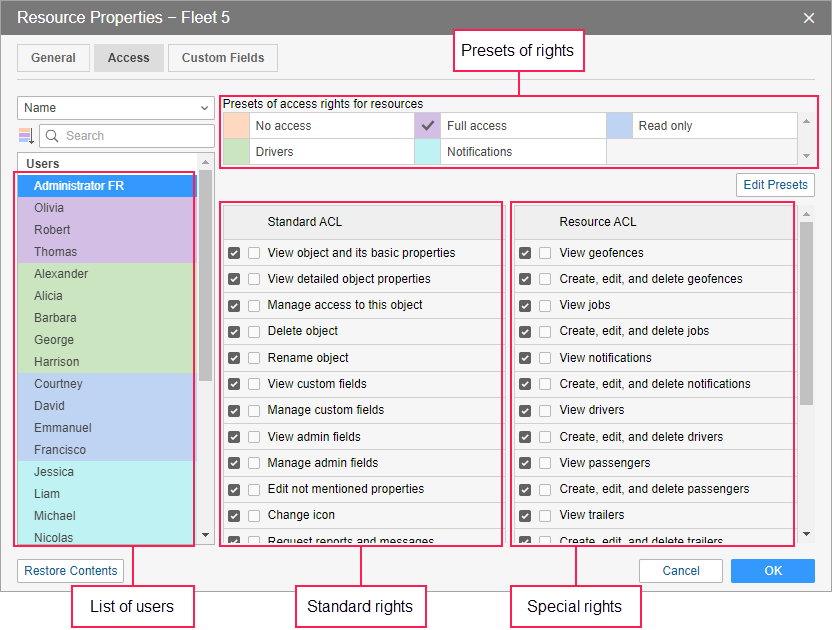Click the search magnifier icon
This screenshot has height=630, width=832.
click(53, 136)
